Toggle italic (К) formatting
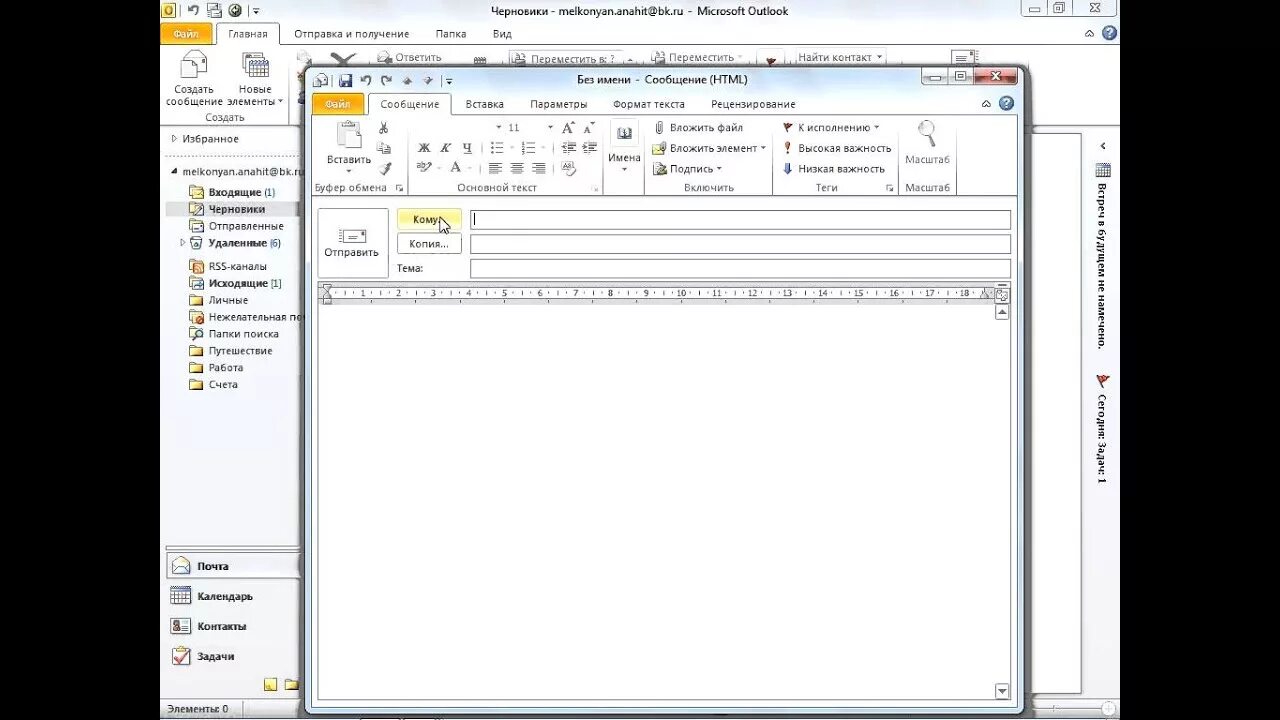This screenshot has width=1280, height=720. click(x=446, y=148)
